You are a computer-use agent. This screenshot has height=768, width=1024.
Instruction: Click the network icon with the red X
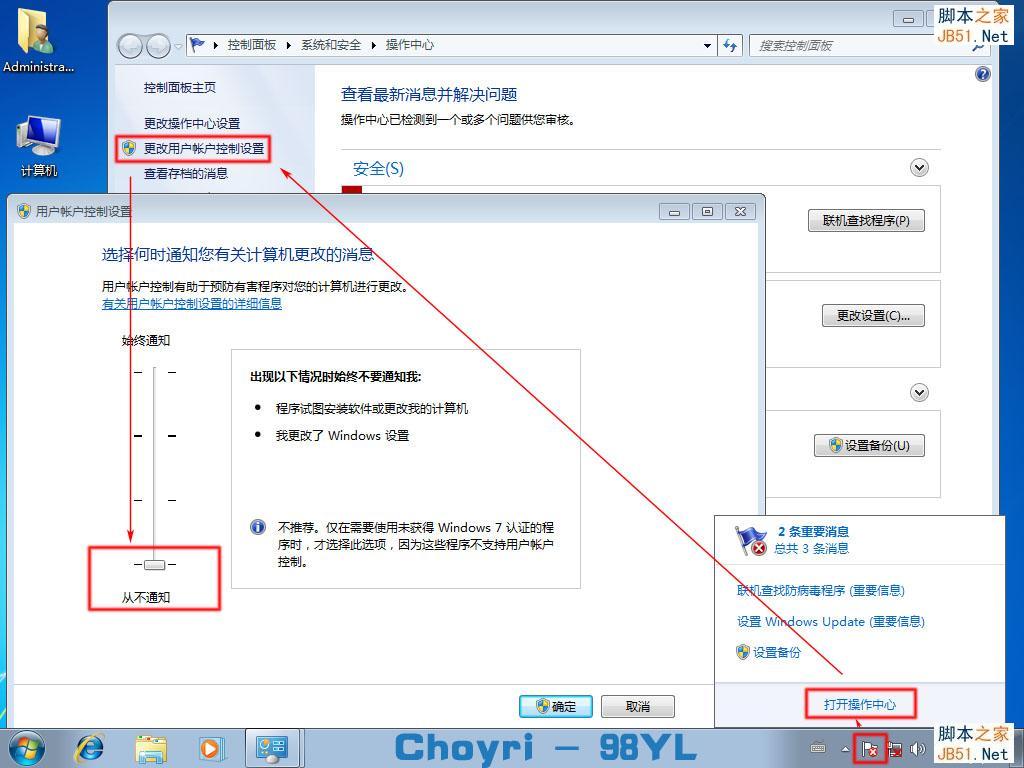click(x=895, y=749)
